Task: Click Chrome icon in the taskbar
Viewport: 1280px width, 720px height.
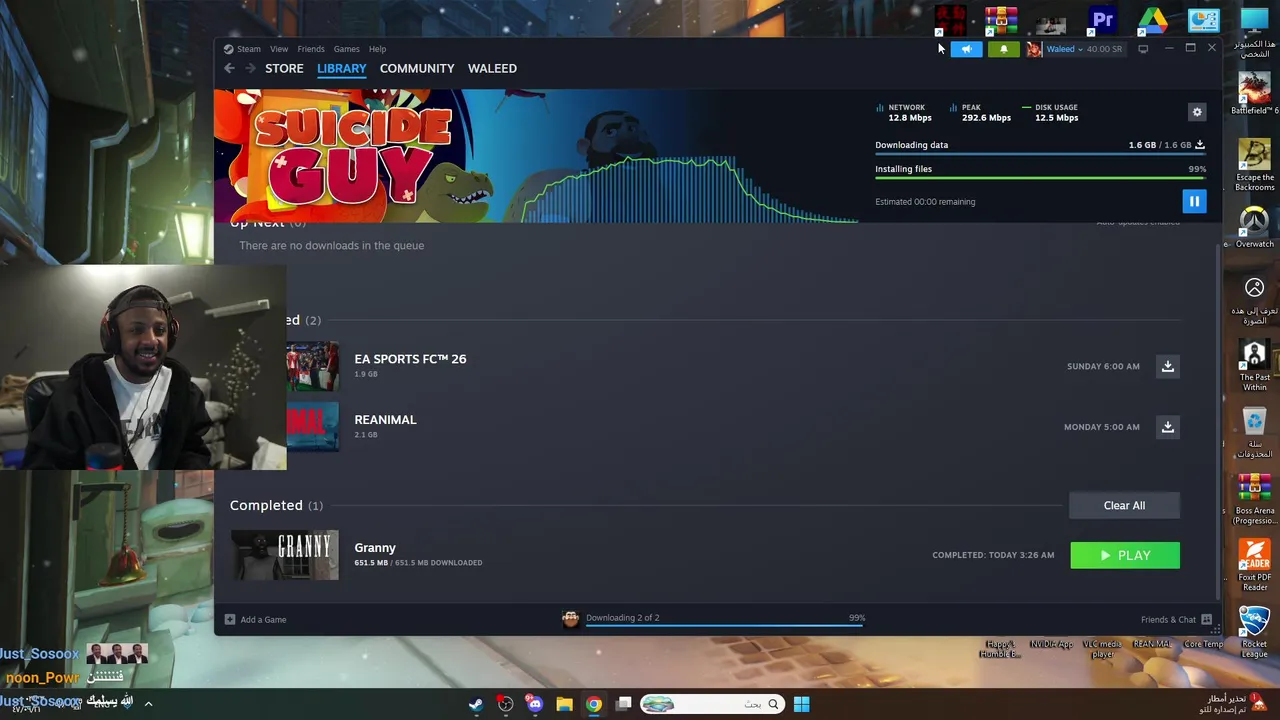Action: click(x=594, y=704)
